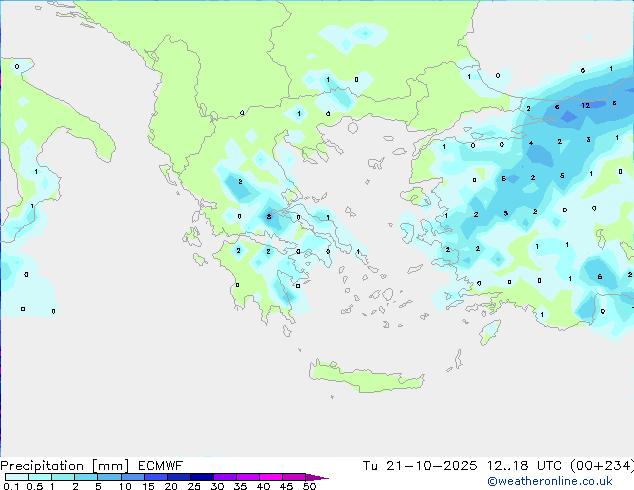Image resolution: width=634 pixels, height=490 pixels.
Task: Pick the 5–10 mm legend swatch
Action: pos(109,477)
